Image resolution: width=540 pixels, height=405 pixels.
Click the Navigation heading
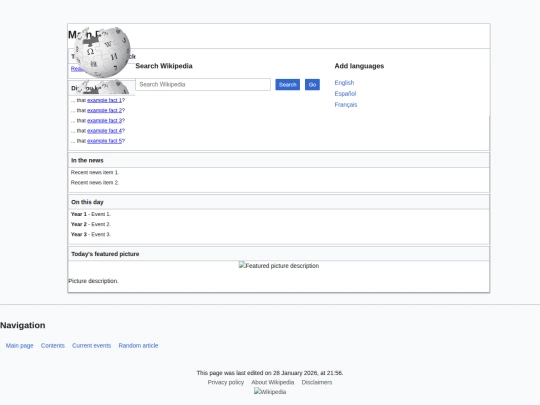coord(23,325)
